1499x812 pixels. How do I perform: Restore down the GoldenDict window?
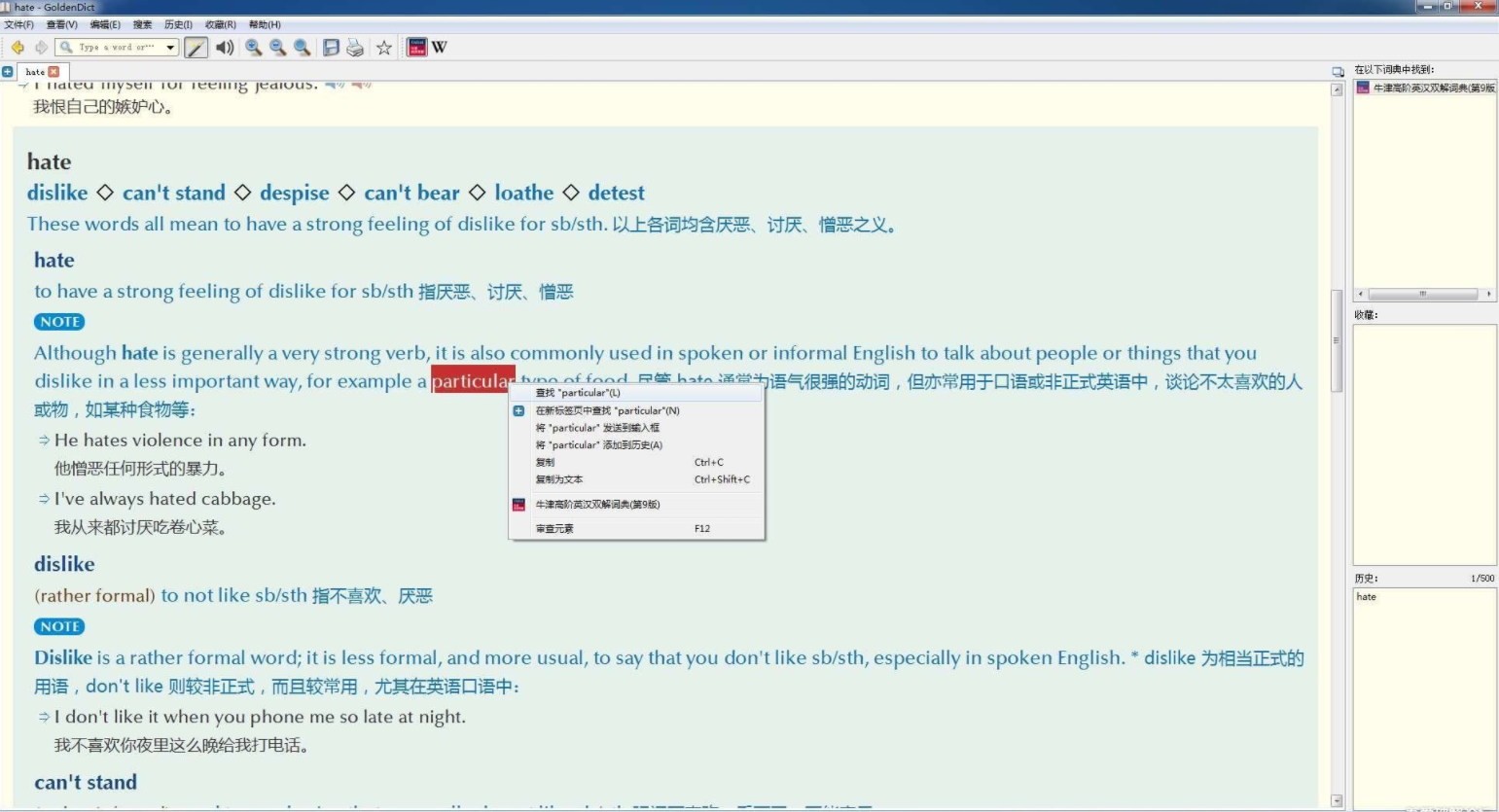point(1447,6)
